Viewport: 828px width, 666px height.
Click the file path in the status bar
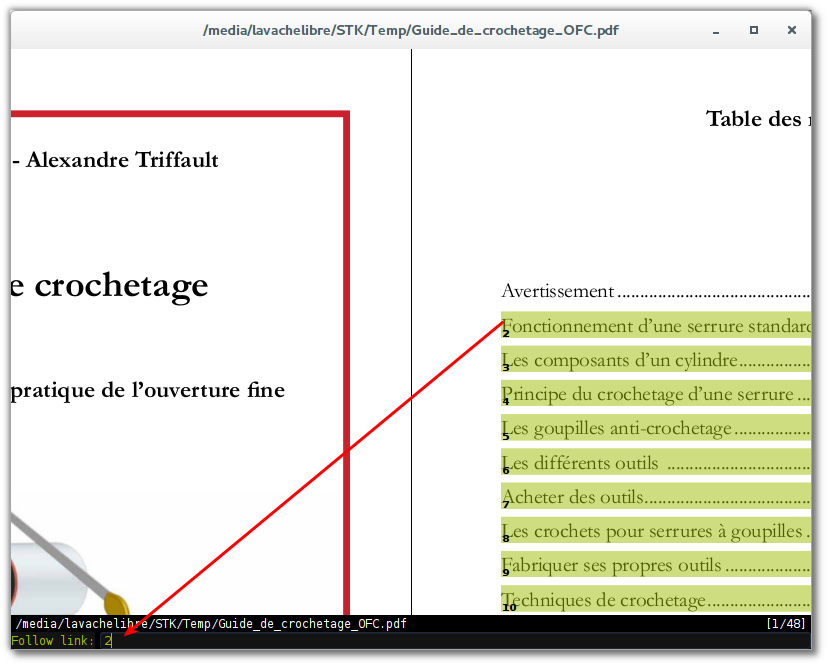[x=211, y=624]
